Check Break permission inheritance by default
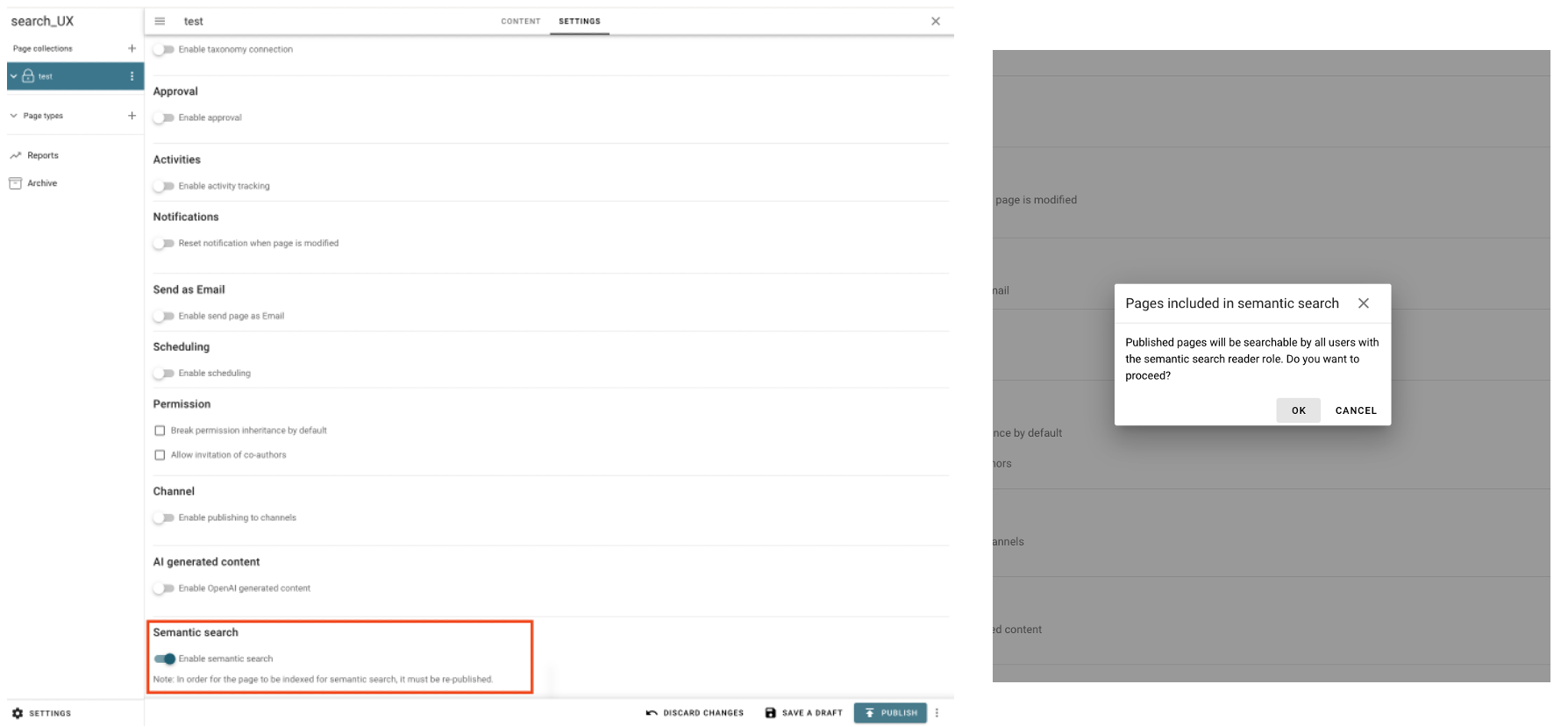 160,431
